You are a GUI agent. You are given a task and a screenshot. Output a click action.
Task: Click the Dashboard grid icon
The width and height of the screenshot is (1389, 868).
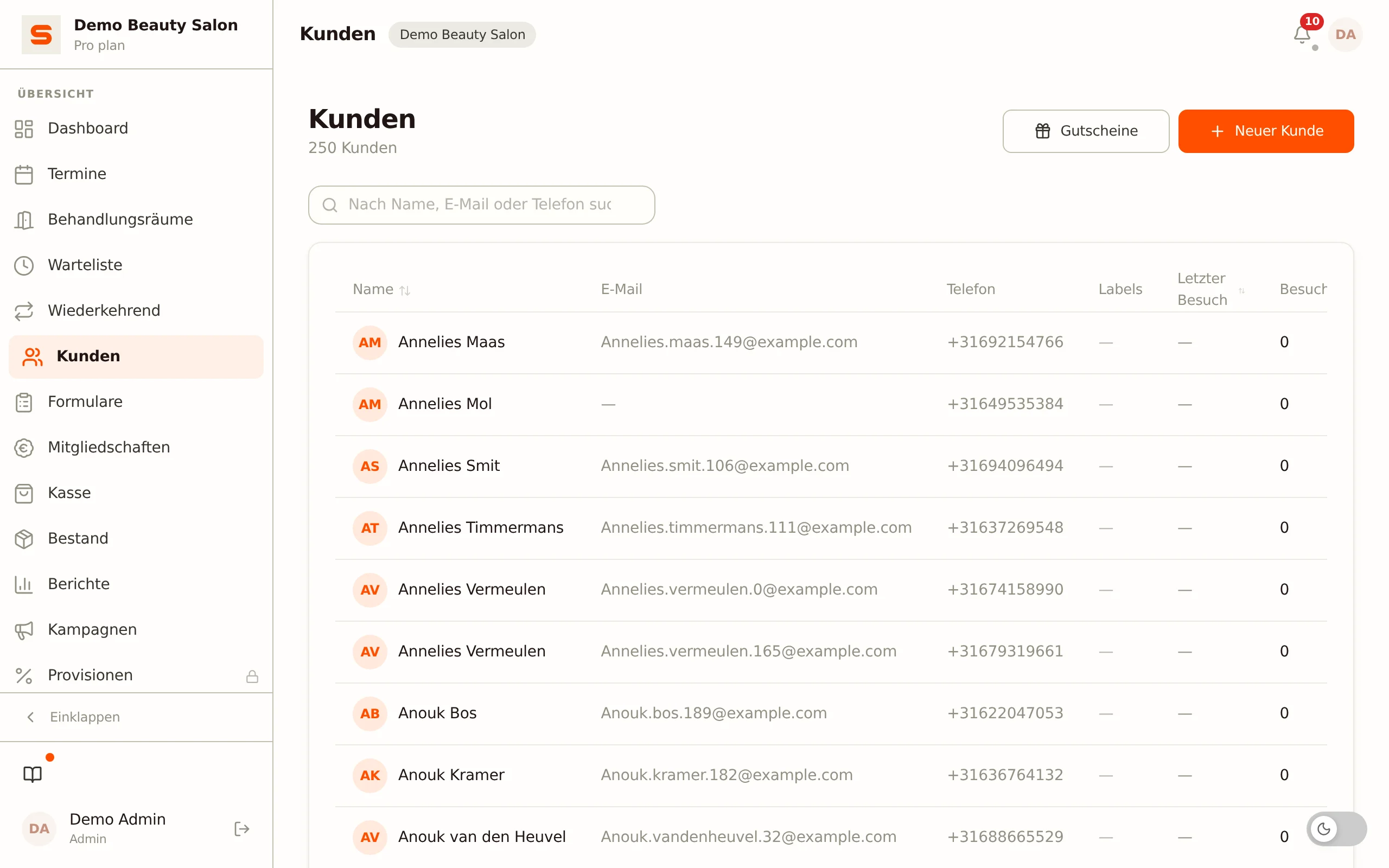(x=23, y=129)
